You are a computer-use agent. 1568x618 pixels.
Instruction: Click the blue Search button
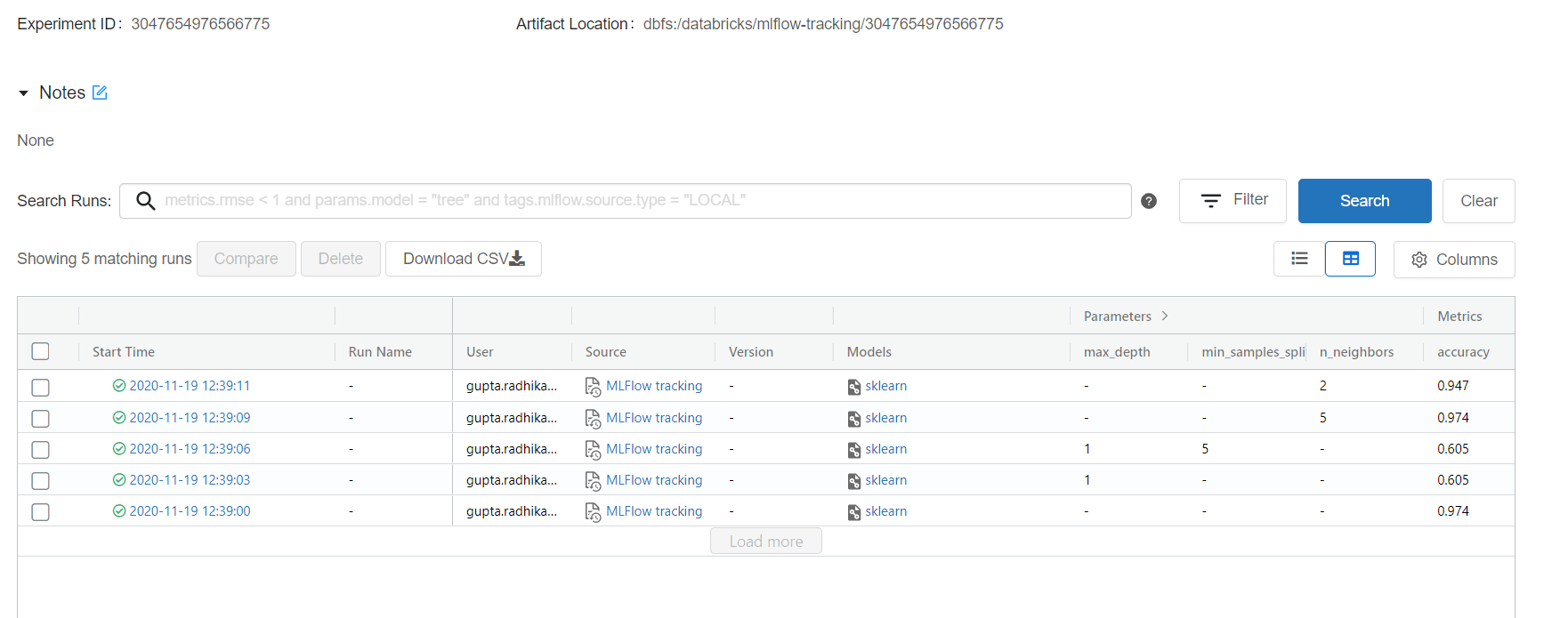(x=1364, y=201)
